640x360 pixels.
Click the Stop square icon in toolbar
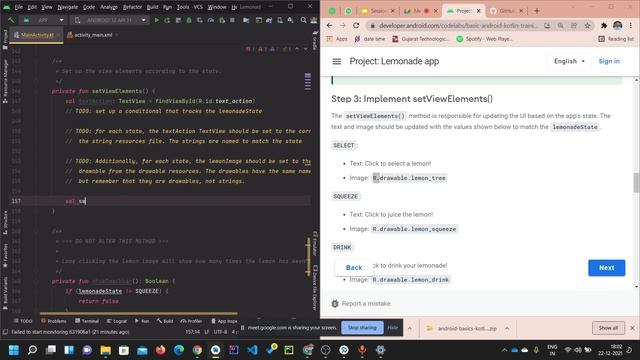pos(232,20)
